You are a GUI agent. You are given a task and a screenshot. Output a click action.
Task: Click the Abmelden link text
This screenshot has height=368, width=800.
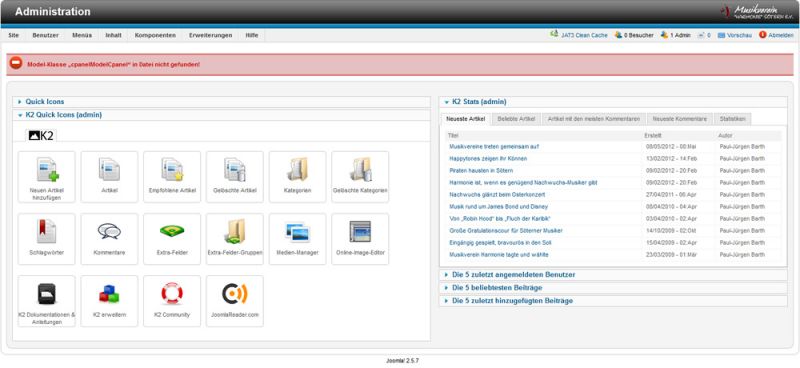(781, 35)
